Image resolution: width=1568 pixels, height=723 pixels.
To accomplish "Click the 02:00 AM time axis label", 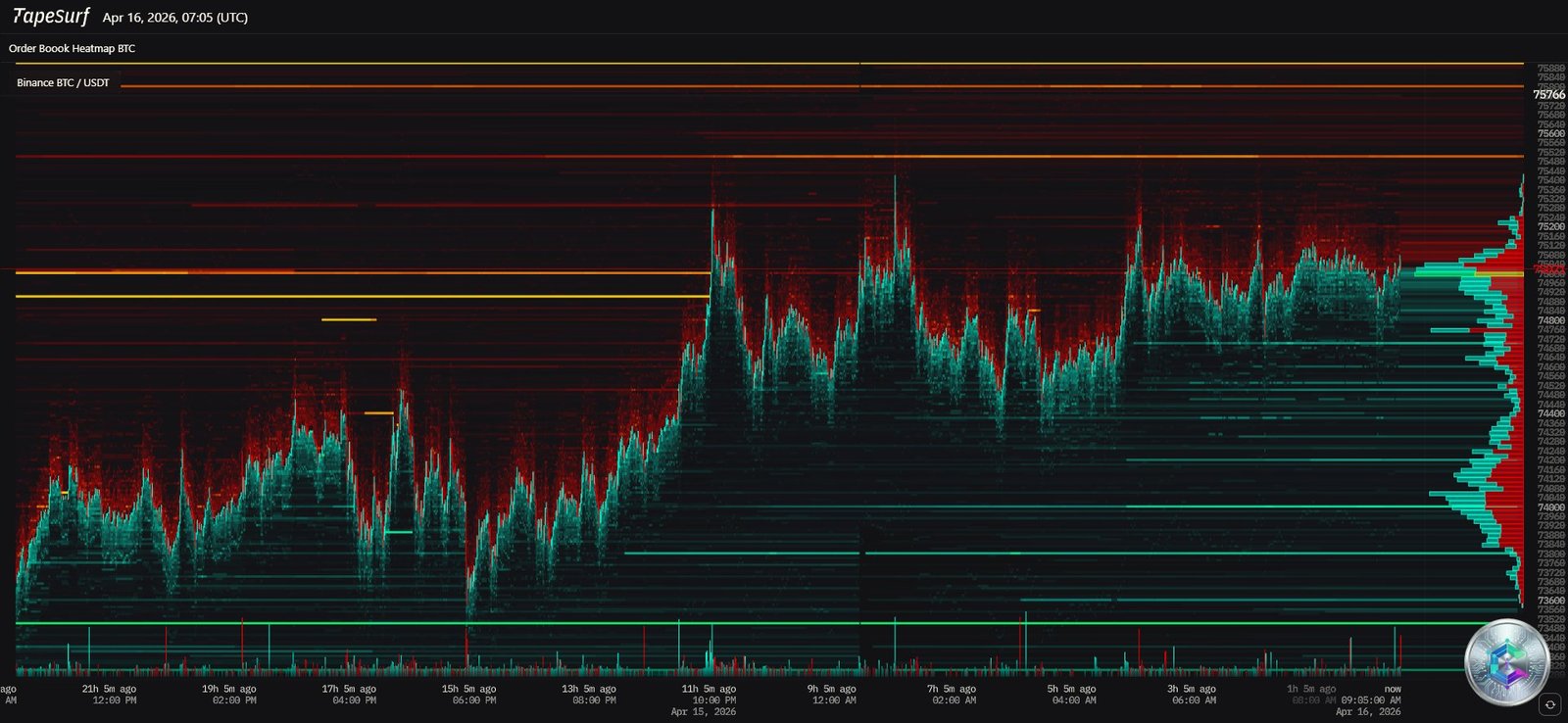I will [x=955, y=700].
